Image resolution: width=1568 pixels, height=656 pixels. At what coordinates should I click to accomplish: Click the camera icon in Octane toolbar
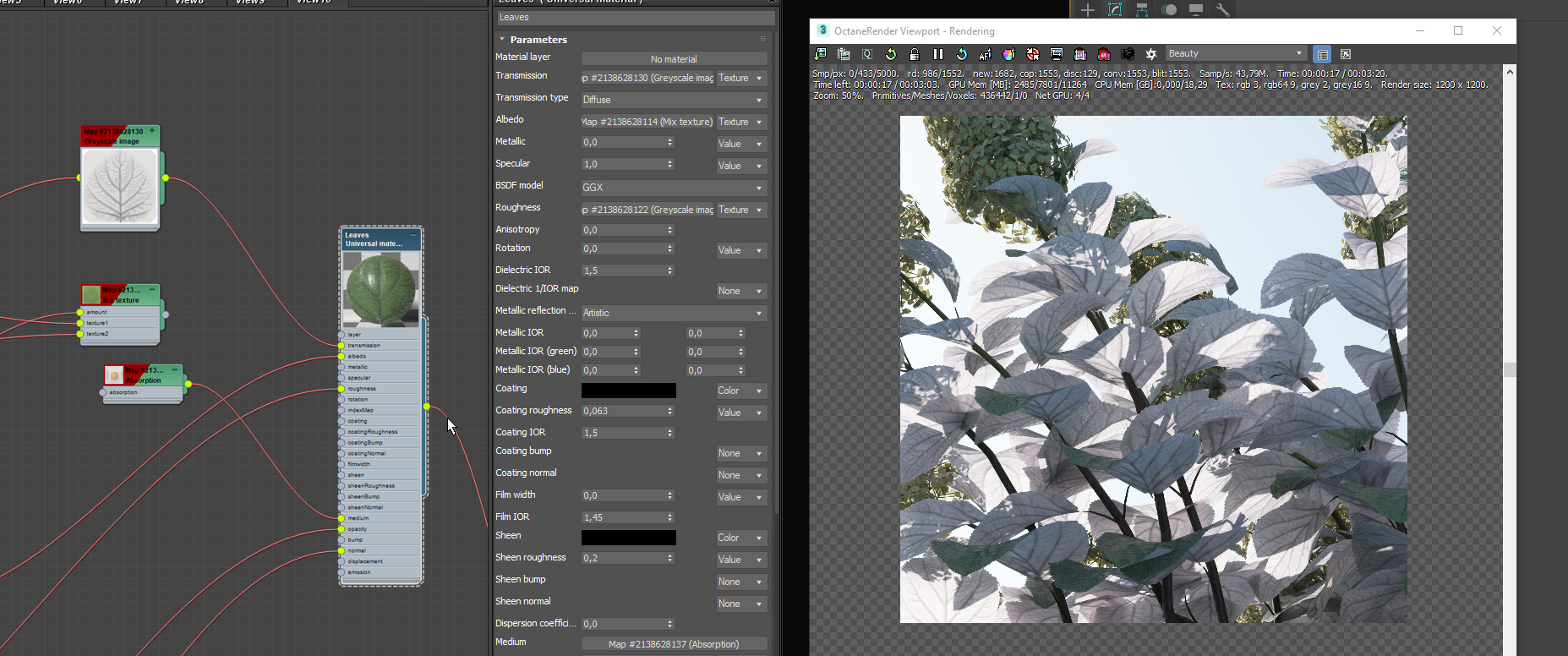click(x=1128, y=54)
